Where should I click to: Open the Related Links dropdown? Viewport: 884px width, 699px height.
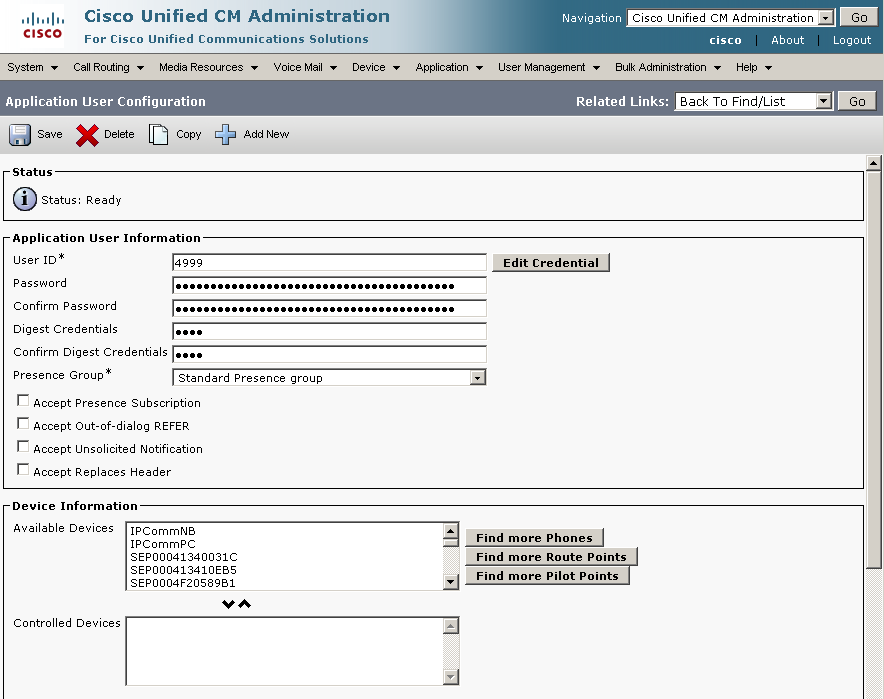tap(823, 101)
